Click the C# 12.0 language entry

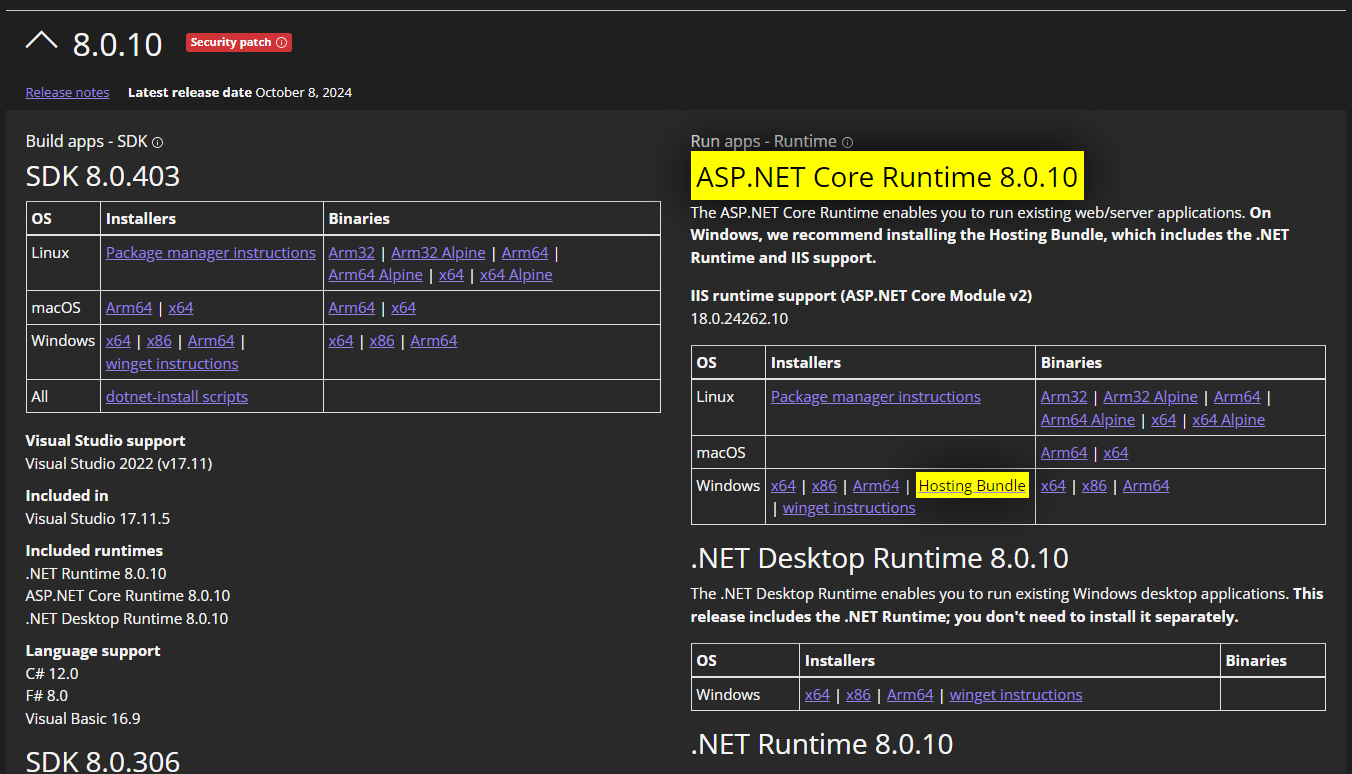[52, 674]
